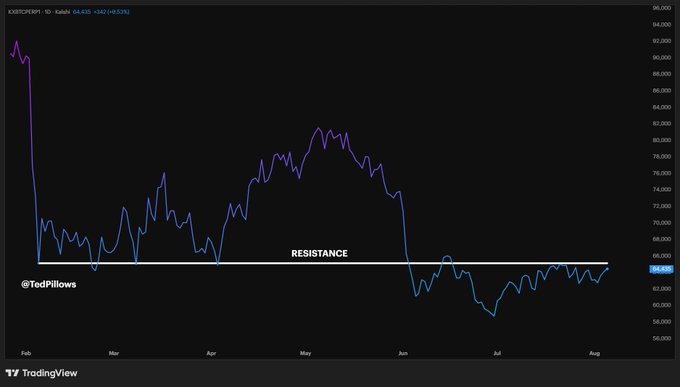Click the Feb label on the time axis
680x387 pixels.
[x=26, y=353]
